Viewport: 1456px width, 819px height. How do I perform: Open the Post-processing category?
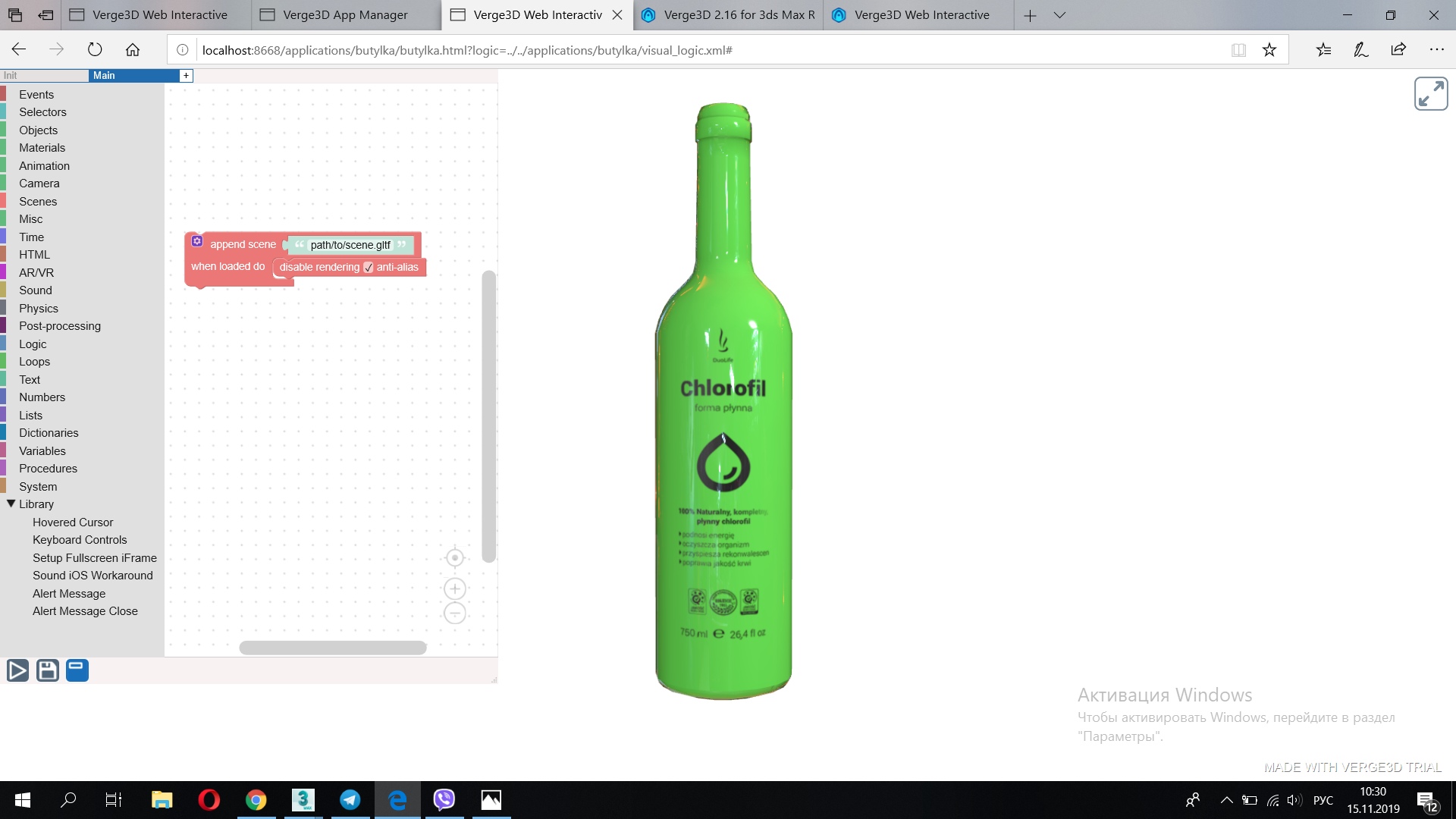coord(60,326)
